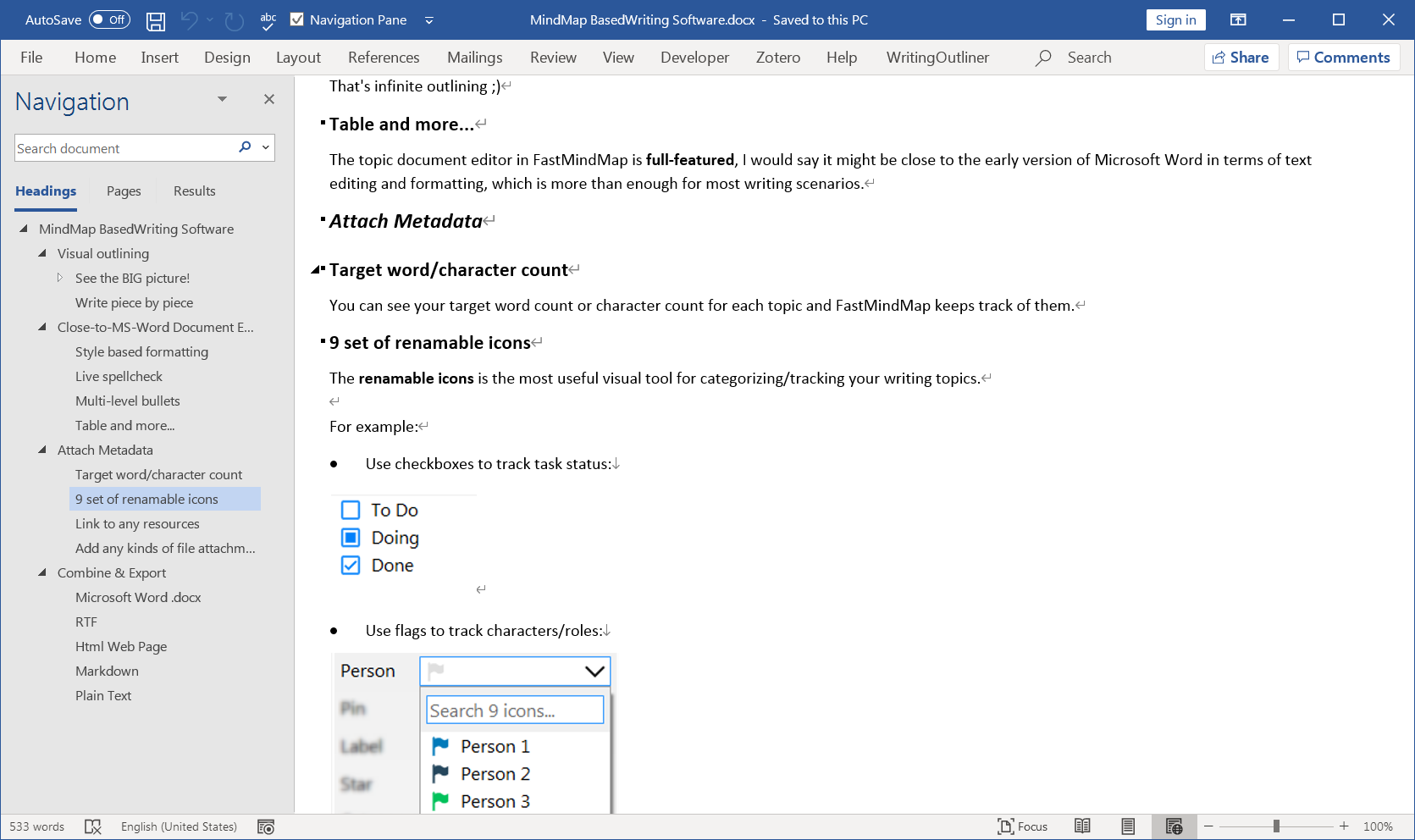This screenshot has width=1415, height=840.
Task: Switch to Focus mode
Action: [x=1022, y=826]
